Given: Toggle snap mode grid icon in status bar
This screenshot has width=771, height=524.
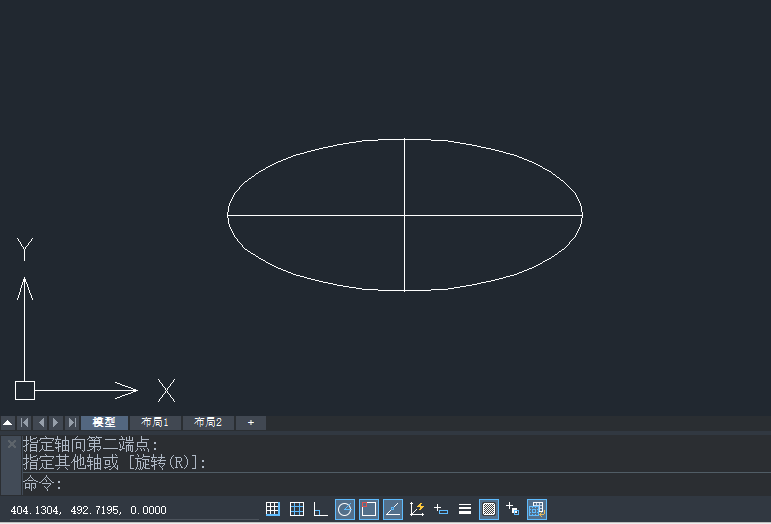Looking at the screenshot, I should pos(272,509).
